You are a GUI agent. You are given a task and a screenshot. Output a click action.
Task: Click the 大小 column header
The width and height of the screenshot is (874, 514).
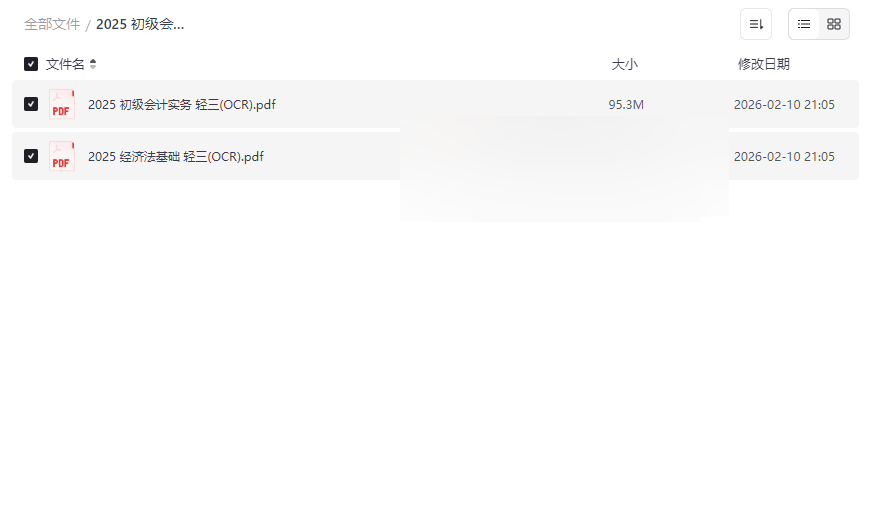tap(624, 64)
